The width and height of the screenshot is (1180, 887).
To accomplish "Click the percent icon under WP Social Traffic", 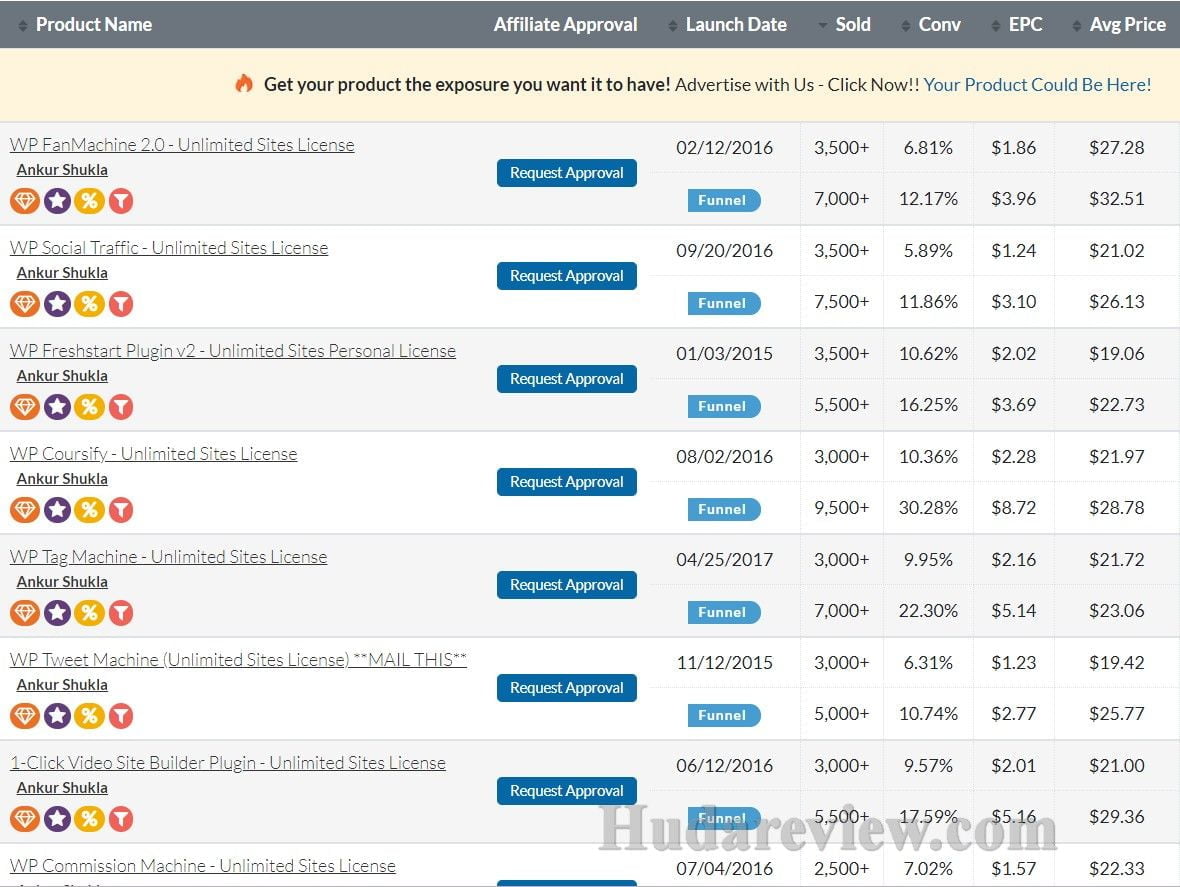I will click(89, 304).
